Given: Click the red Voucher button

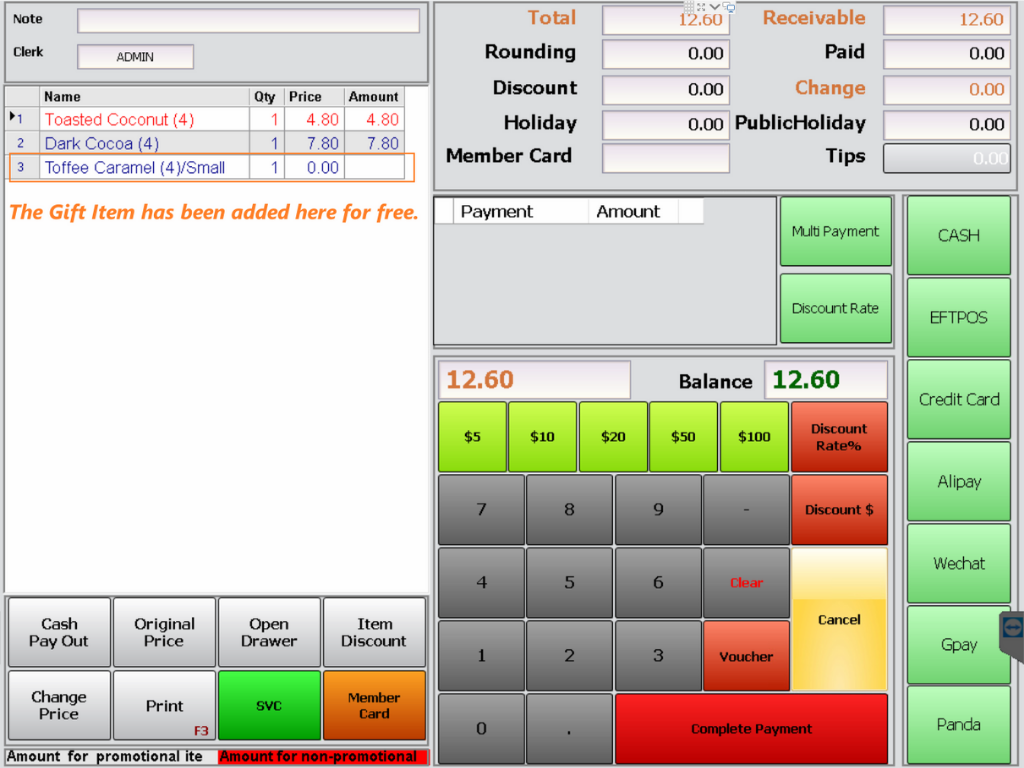Looking at the screenshot, I should [745, 657].
